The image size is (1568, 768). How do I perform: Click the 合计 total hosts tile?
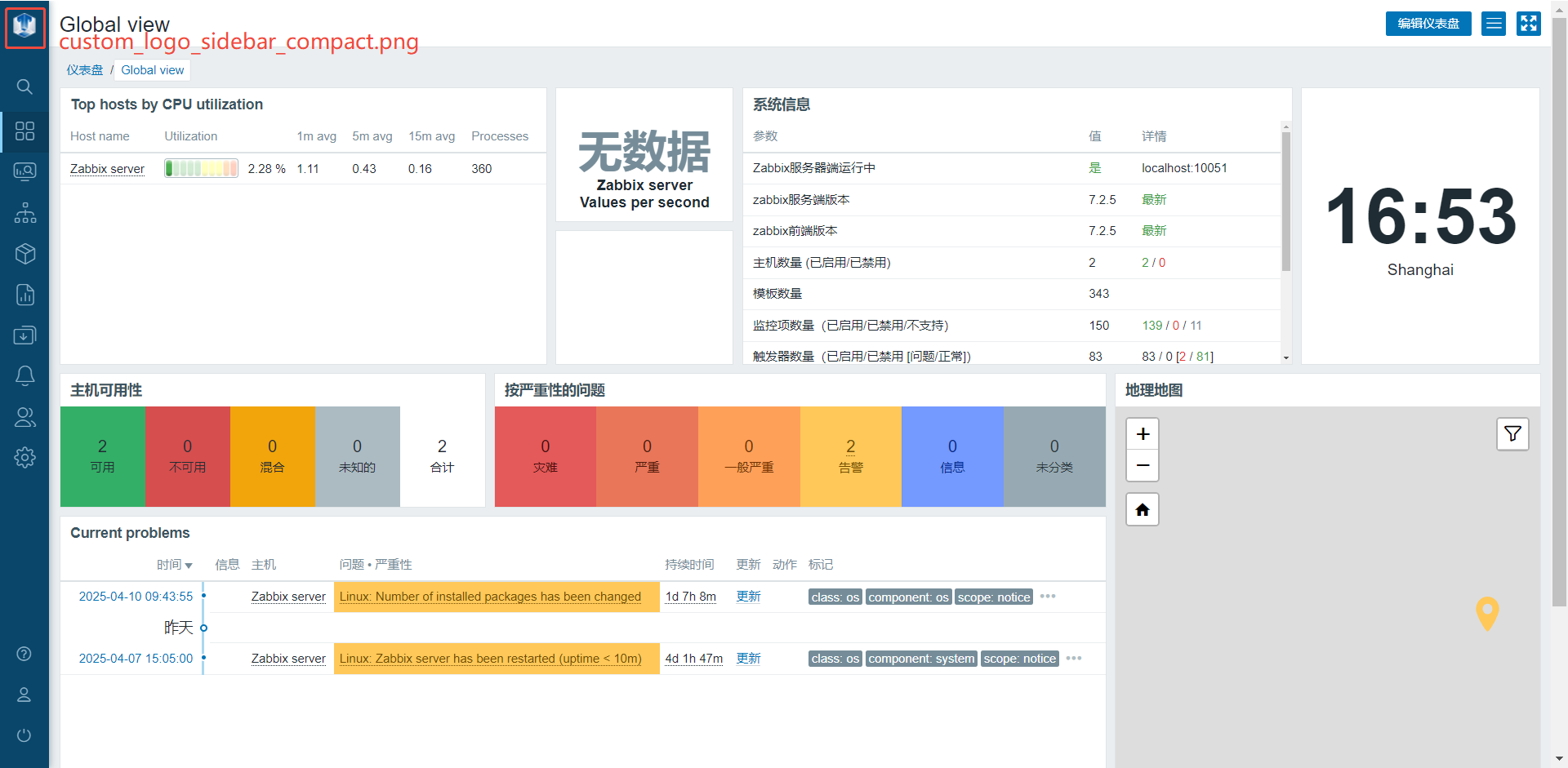pos(442,456)
